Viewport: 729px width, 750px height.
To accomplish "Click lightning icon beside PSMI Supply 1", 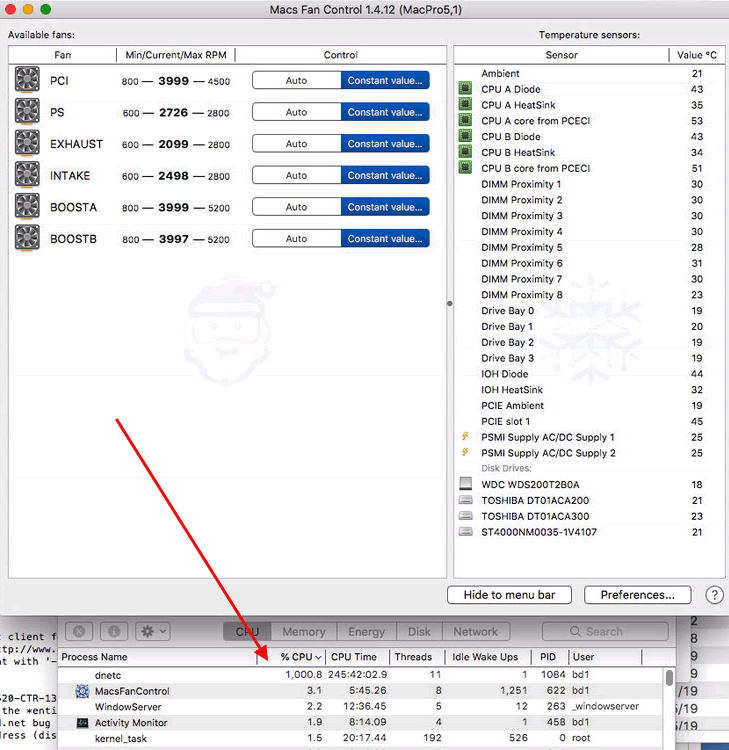I will tap(465, 436).
